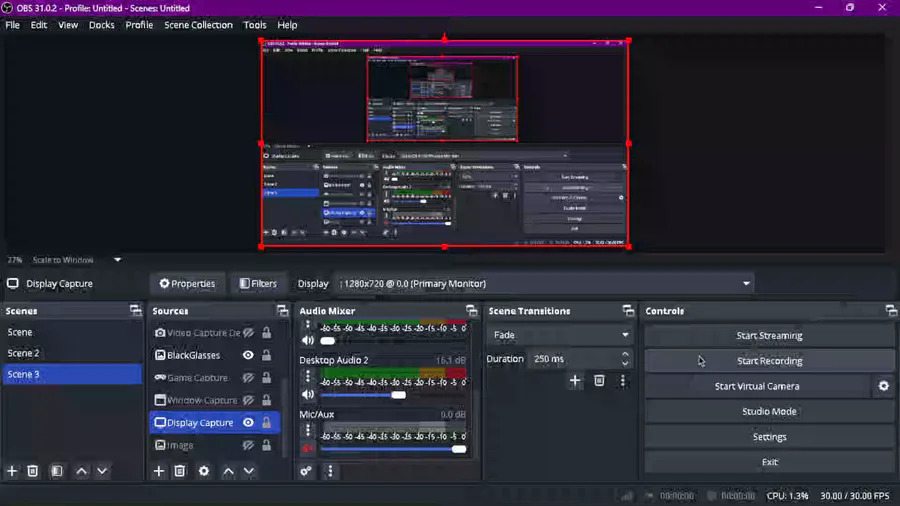Open the Edit menu
Viewport: 900px width, 506px height.
click(39, 25)
